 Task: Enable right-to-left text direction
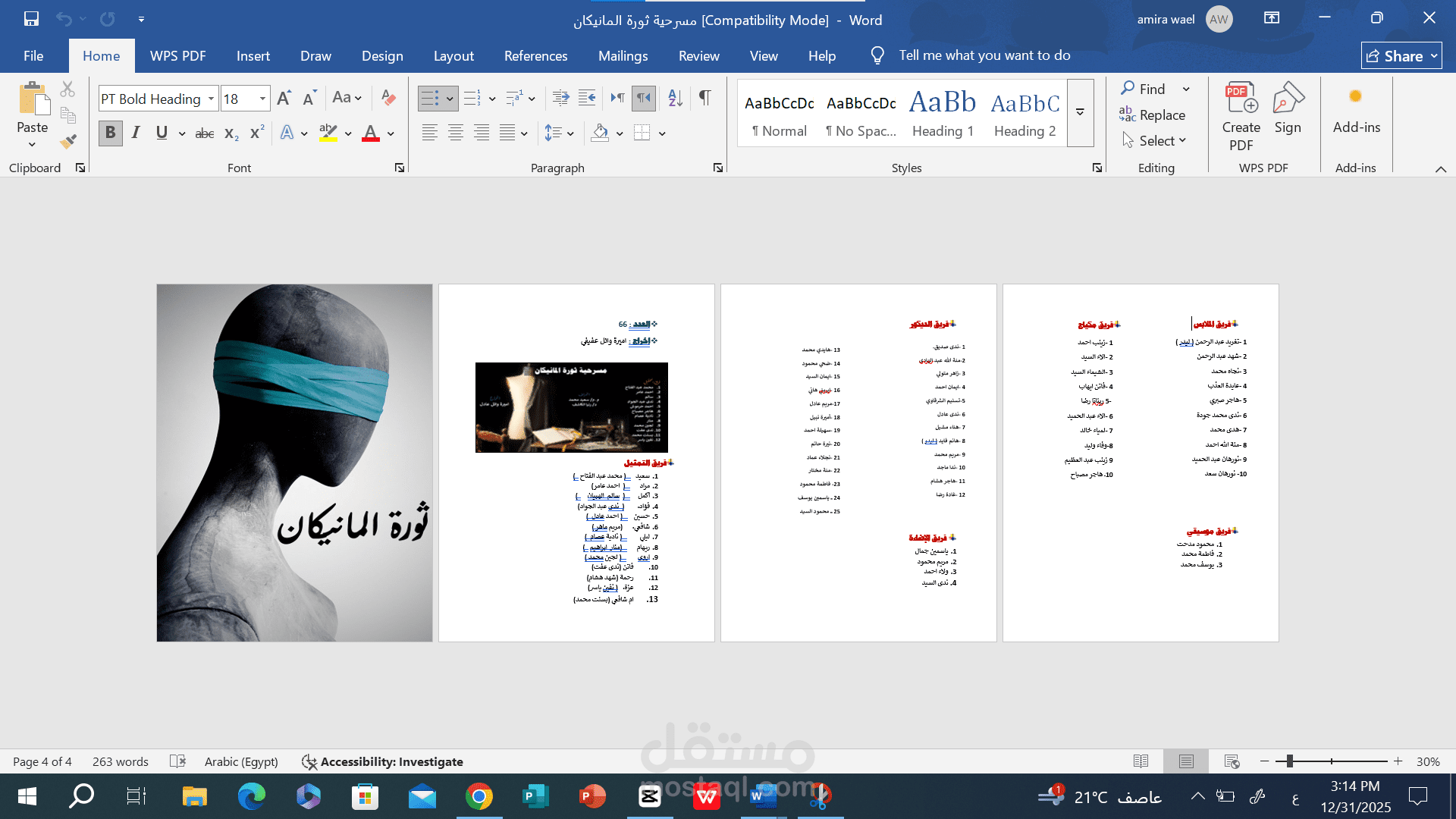(644, 98)
